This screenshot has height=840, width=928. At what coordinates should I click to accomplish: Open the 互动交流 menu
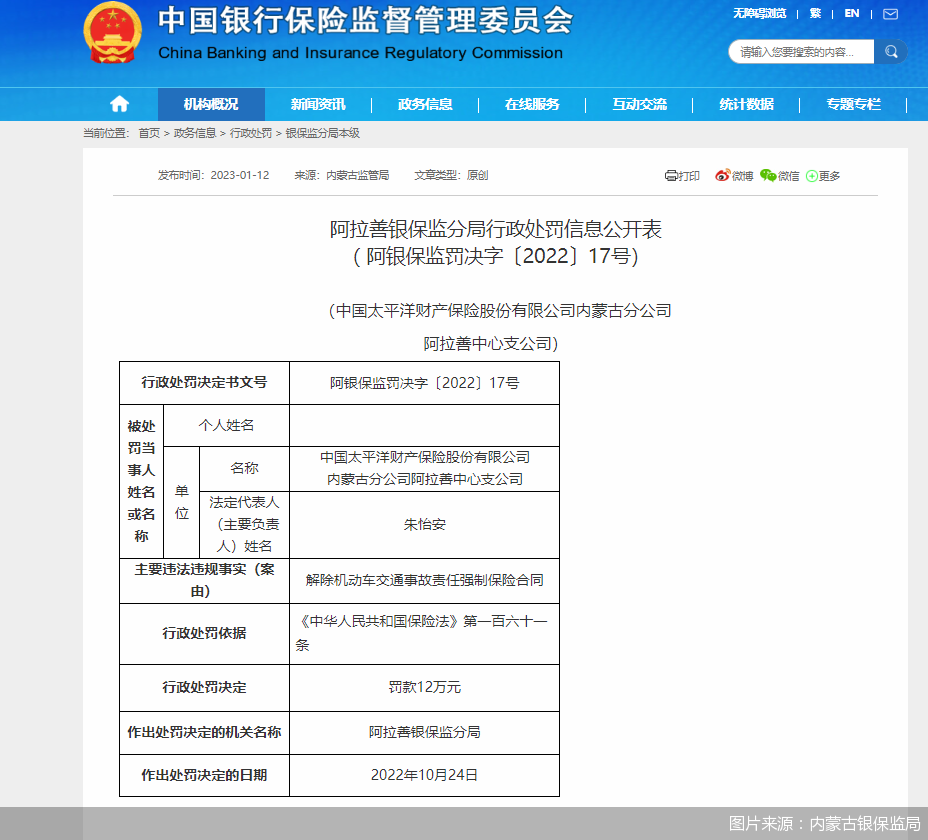639,104
